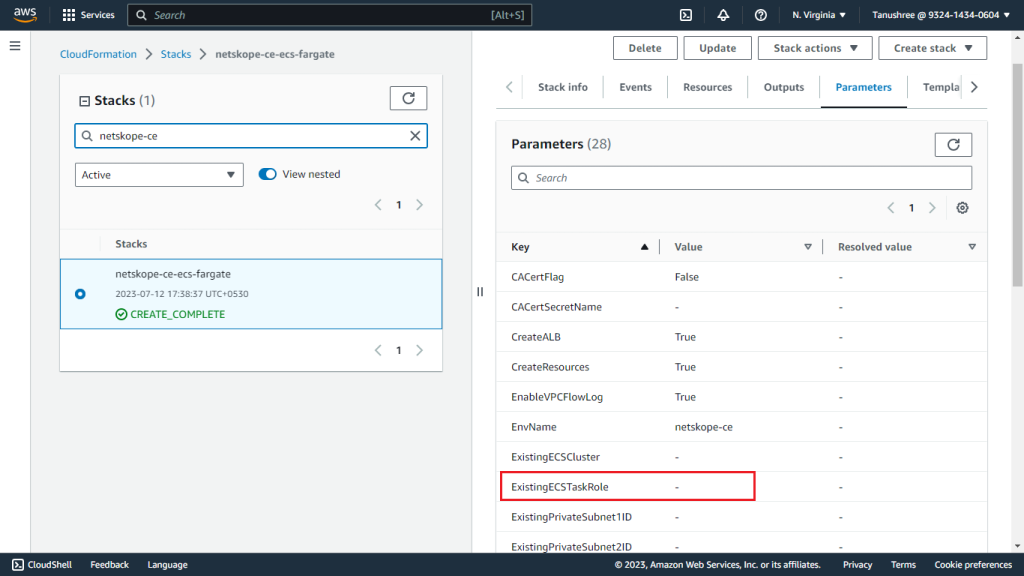
Task: Open the Language selector in the footer
Action: click(x=167, y=565)
